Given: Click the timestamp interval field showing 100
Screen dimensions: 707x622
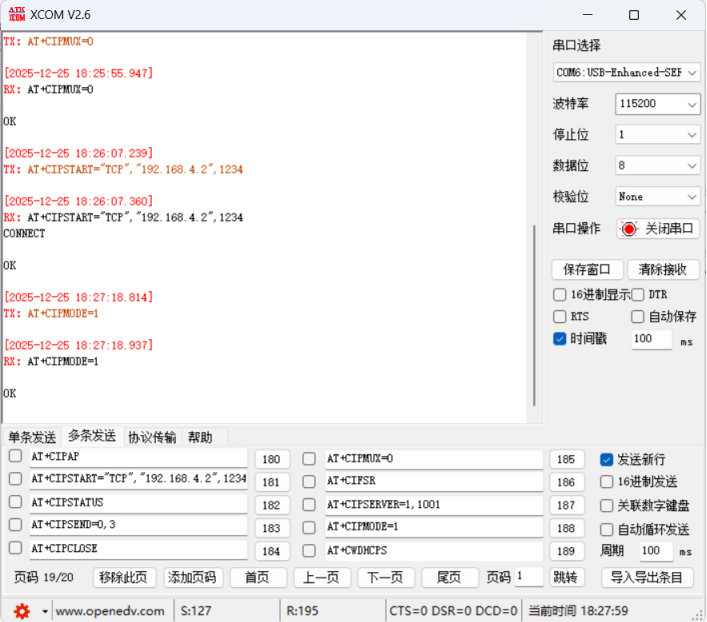Looking at the screenshot, I should [652, 339].
